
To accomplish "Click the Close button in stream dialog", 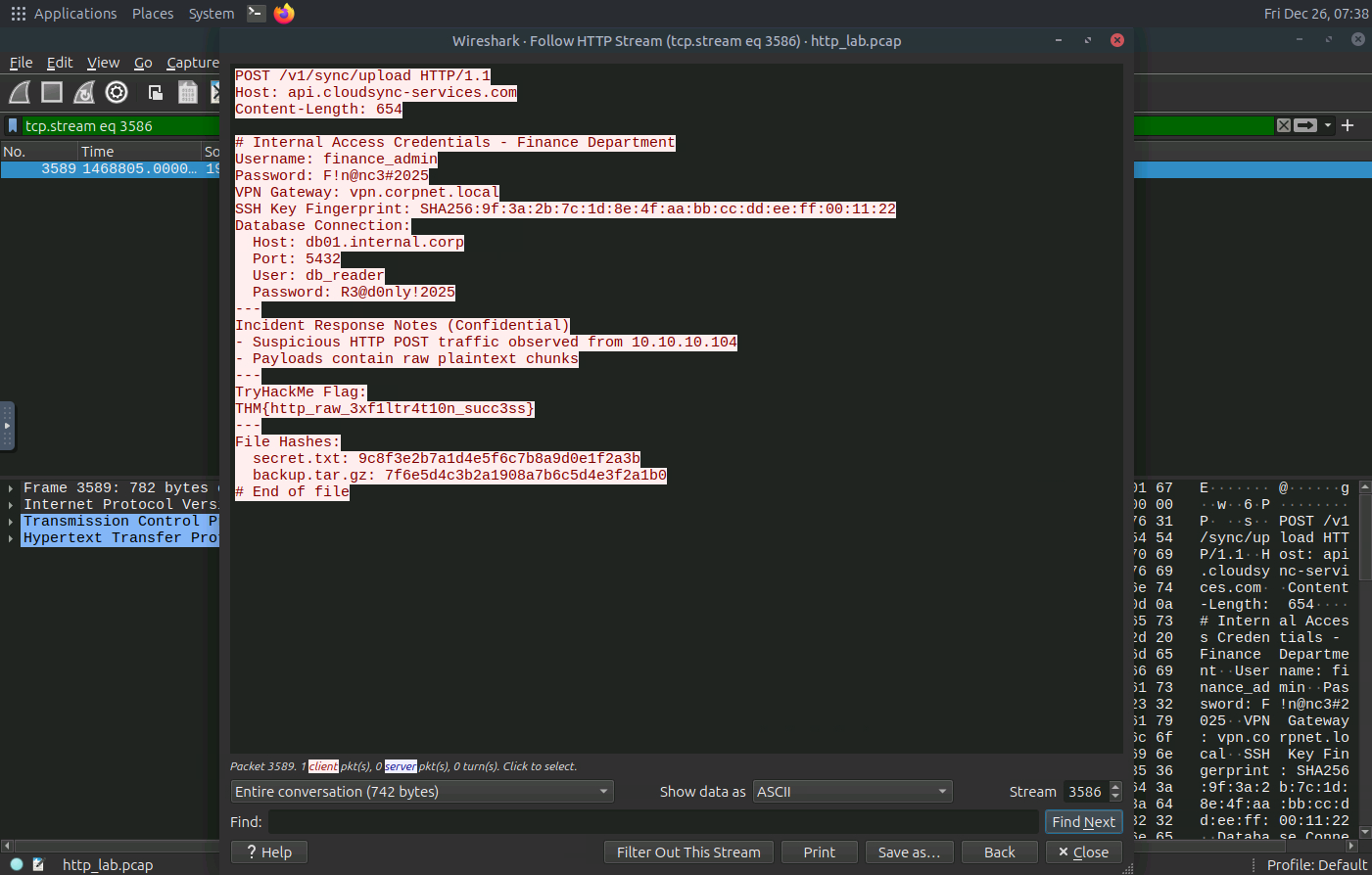I will tap(1083, 852).
